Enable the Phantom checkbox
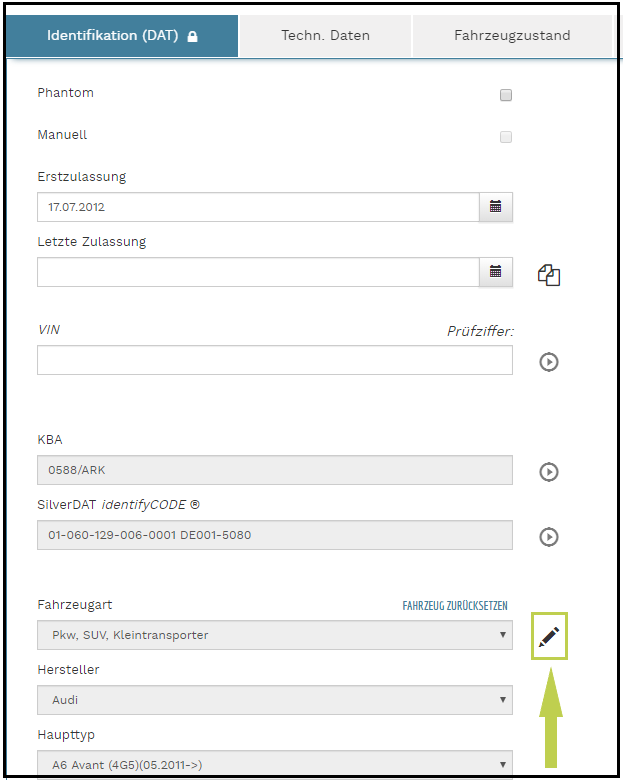Screen dimensions: 623x780 [x=506, y=95]
